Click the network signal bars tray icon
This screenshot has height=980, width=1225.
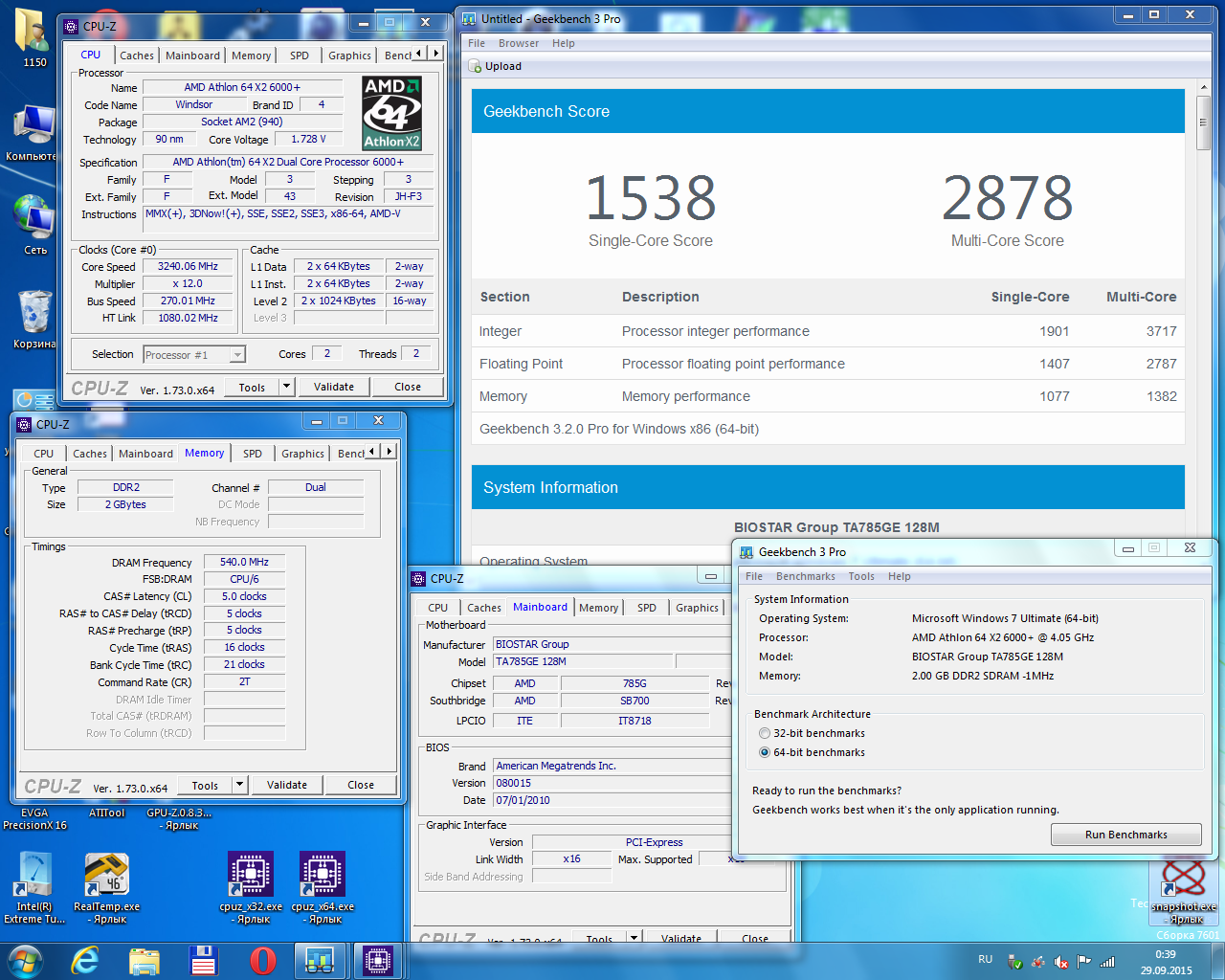[1107, 962]
